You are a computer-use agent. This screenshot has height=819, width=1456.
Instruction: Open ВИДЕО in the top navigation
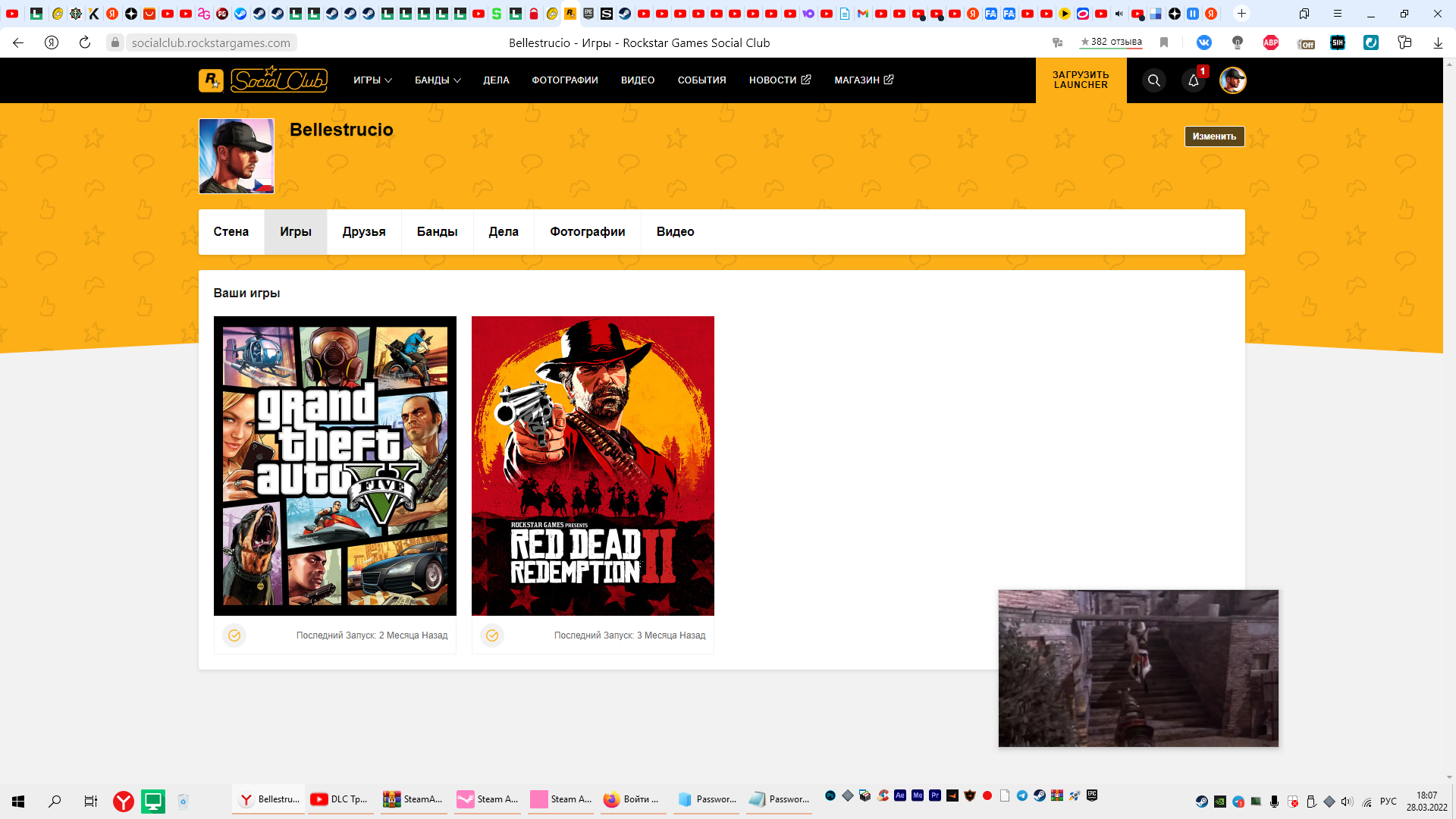[638, 80]
